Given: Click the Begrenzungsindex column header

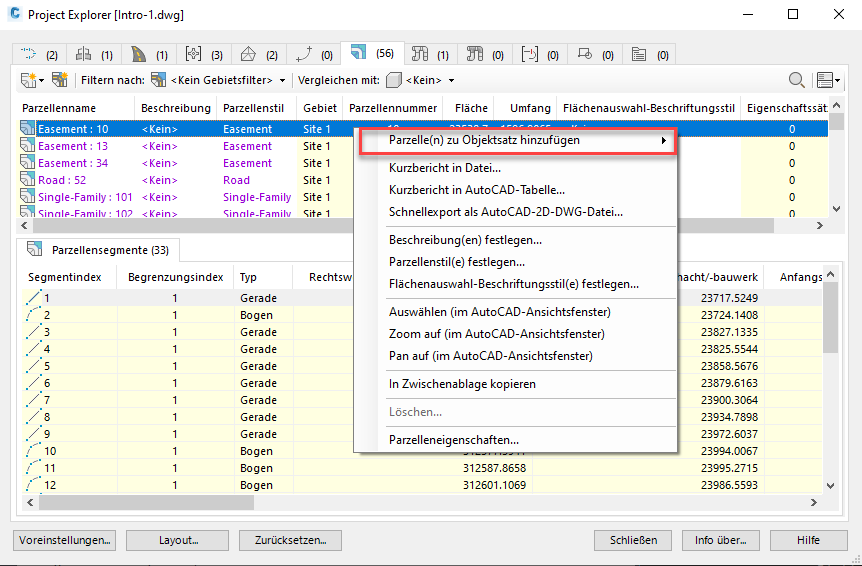Looking at the screenshot, I should point(175,278).
